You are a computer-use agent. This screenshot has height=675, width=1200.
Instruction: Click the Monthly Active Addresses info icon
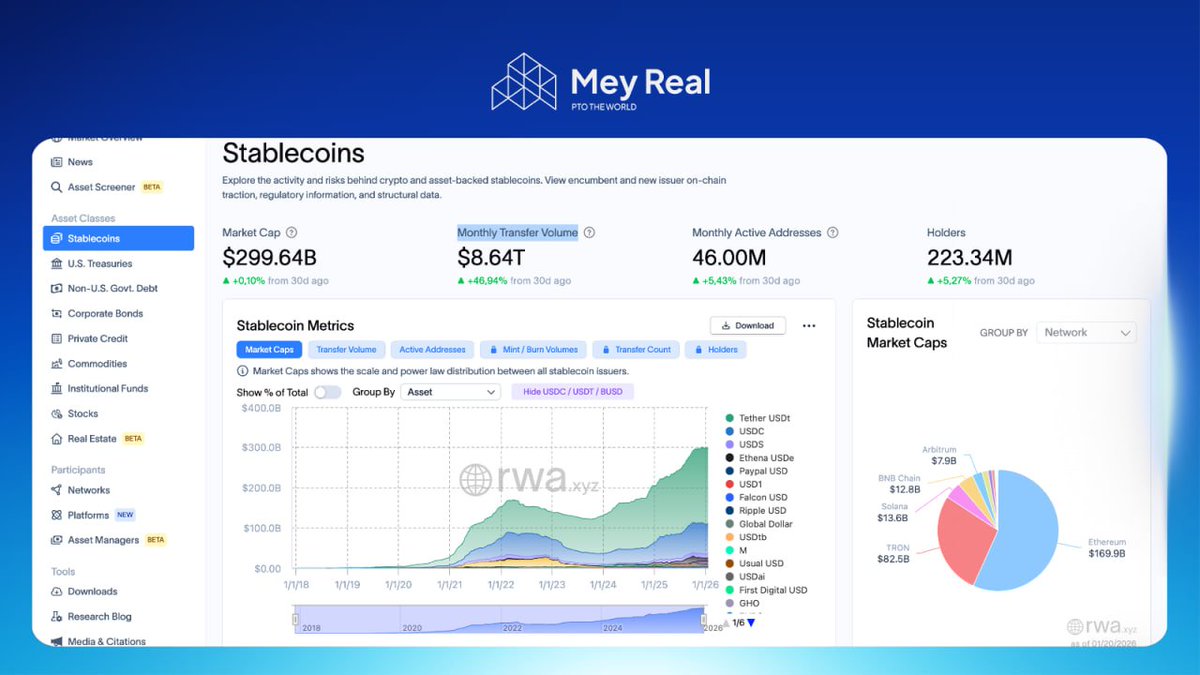pos(833,233)
